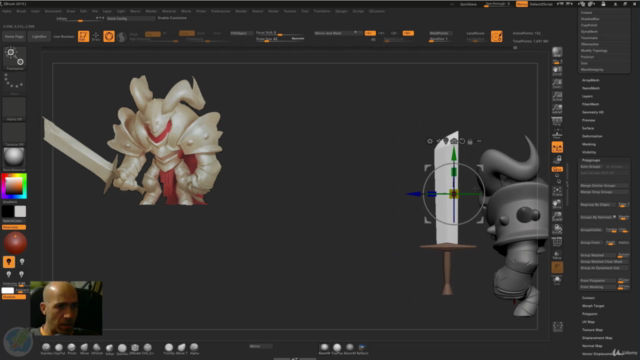Collapse the Polygroups section
The width and height of the screenshot is (640, 360).
pyautogui.click(x=591, y=160)
